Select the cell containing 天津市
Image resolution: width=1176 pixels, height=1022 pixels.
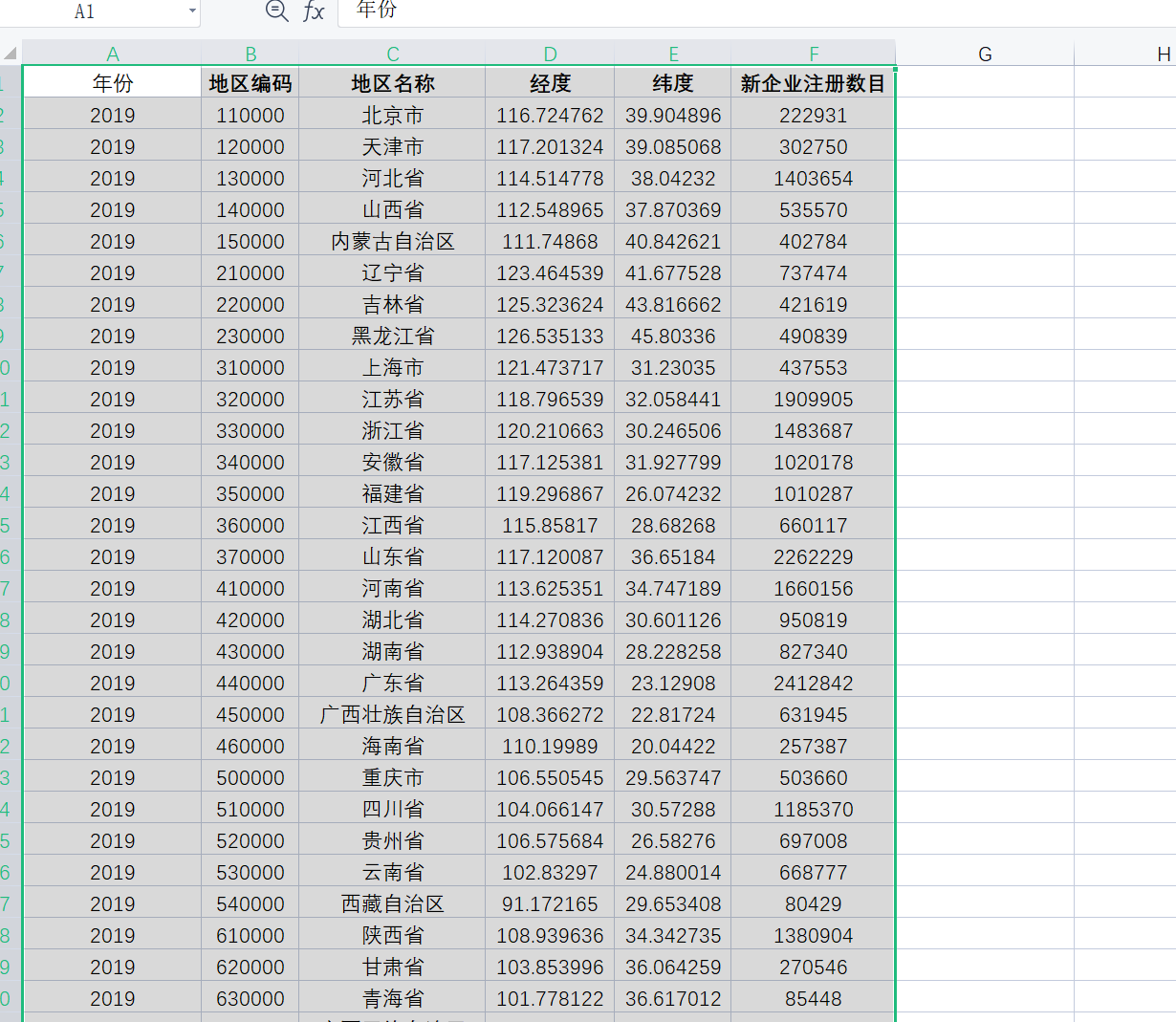click(x=393, y=146)
